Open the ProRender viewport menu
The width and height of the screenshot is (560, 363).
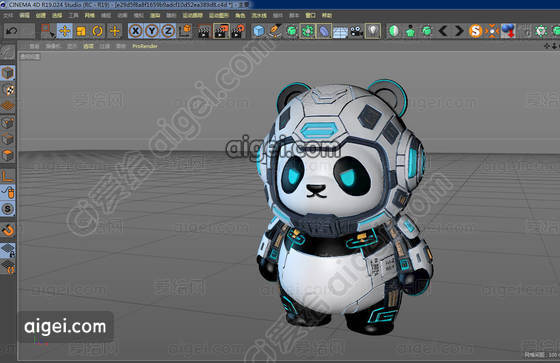pos(145,46)
